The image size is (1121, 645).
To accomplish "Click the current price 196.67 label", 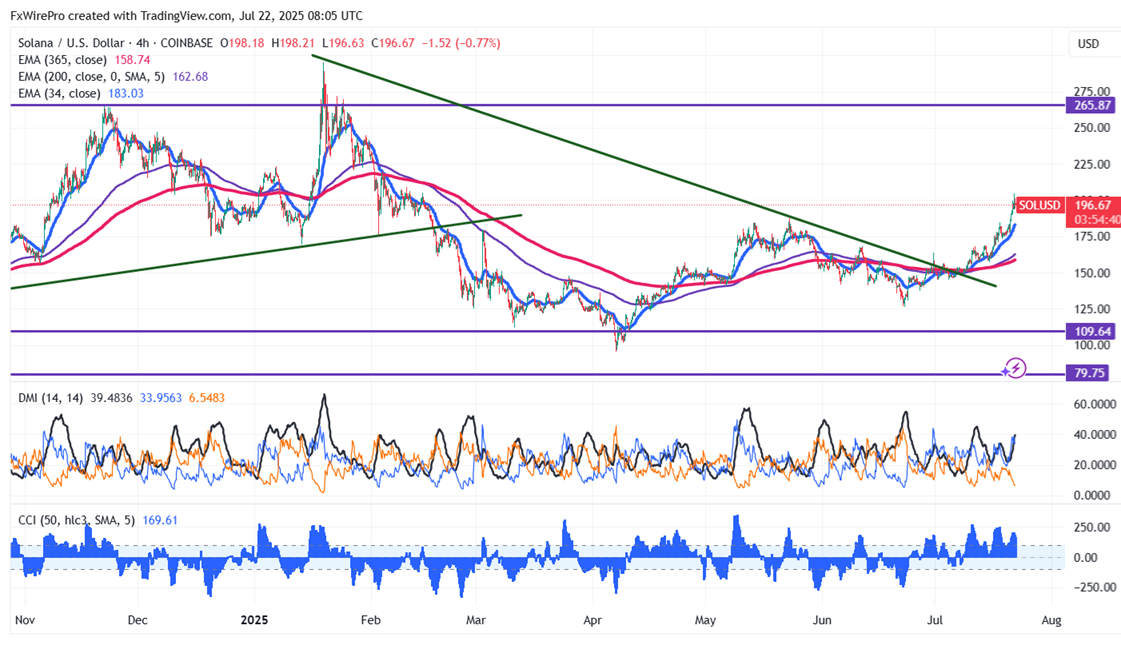I will [1093, 205].
